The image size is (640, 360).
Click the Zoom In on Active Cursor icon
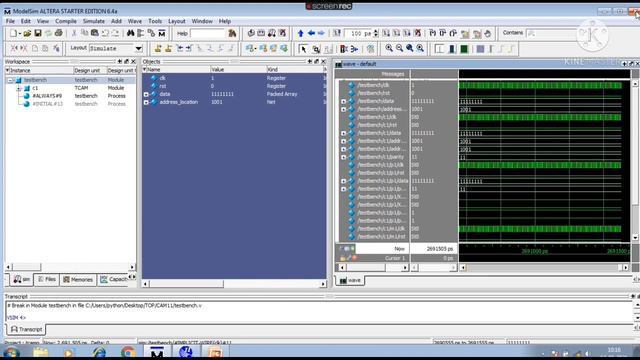pos(420,49)
